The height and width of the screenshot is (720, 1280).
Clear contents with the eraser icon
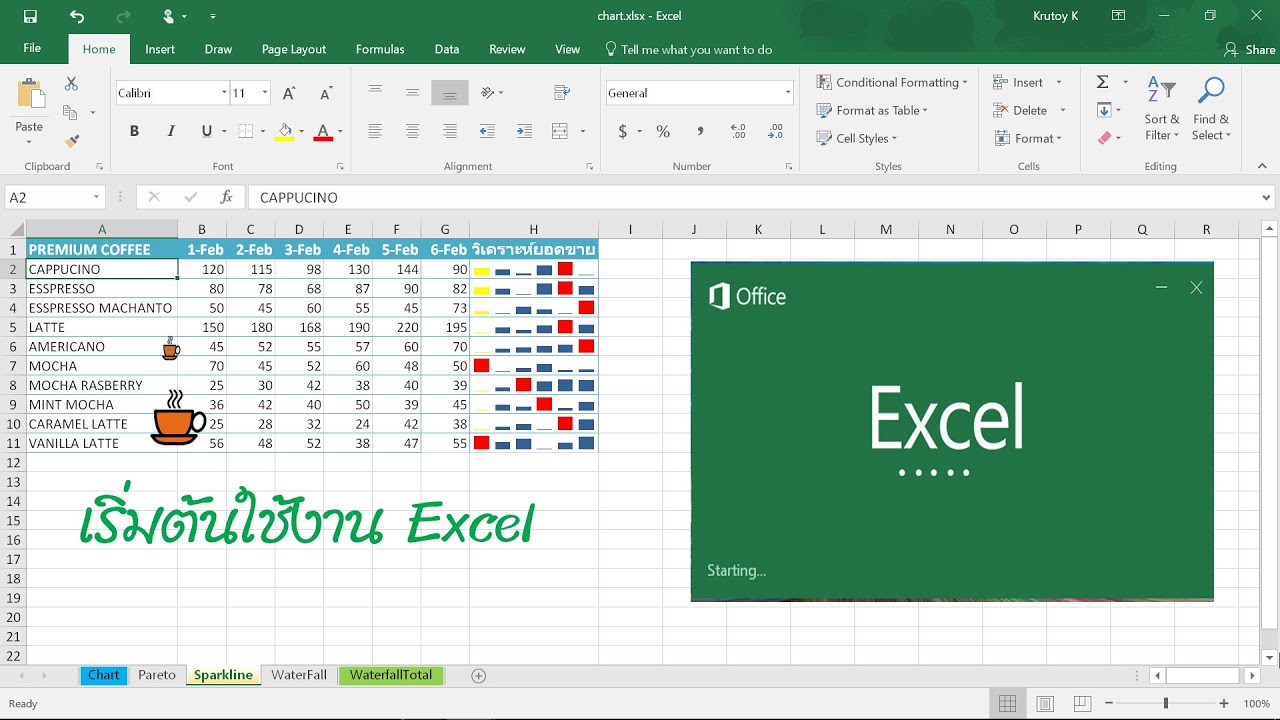(1104, 138)
